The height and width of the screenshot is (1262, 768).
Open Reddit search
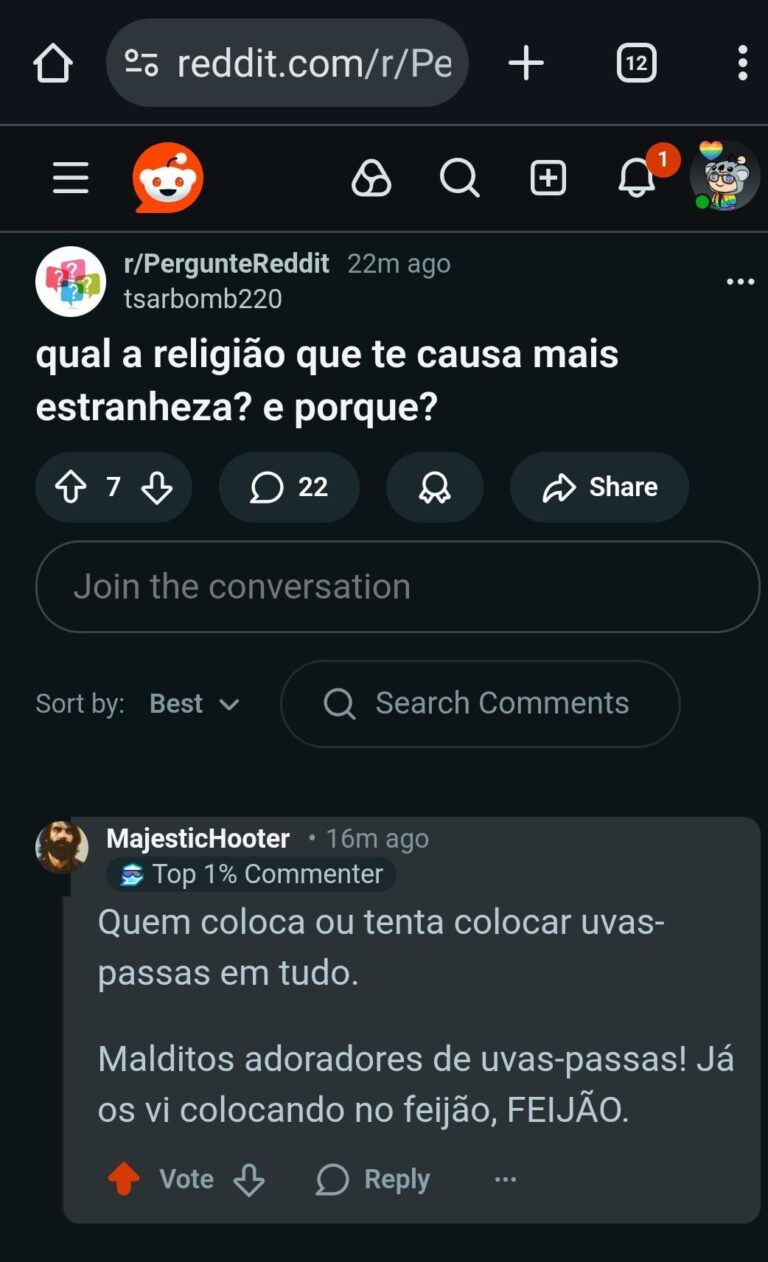[x=459, y=179]
